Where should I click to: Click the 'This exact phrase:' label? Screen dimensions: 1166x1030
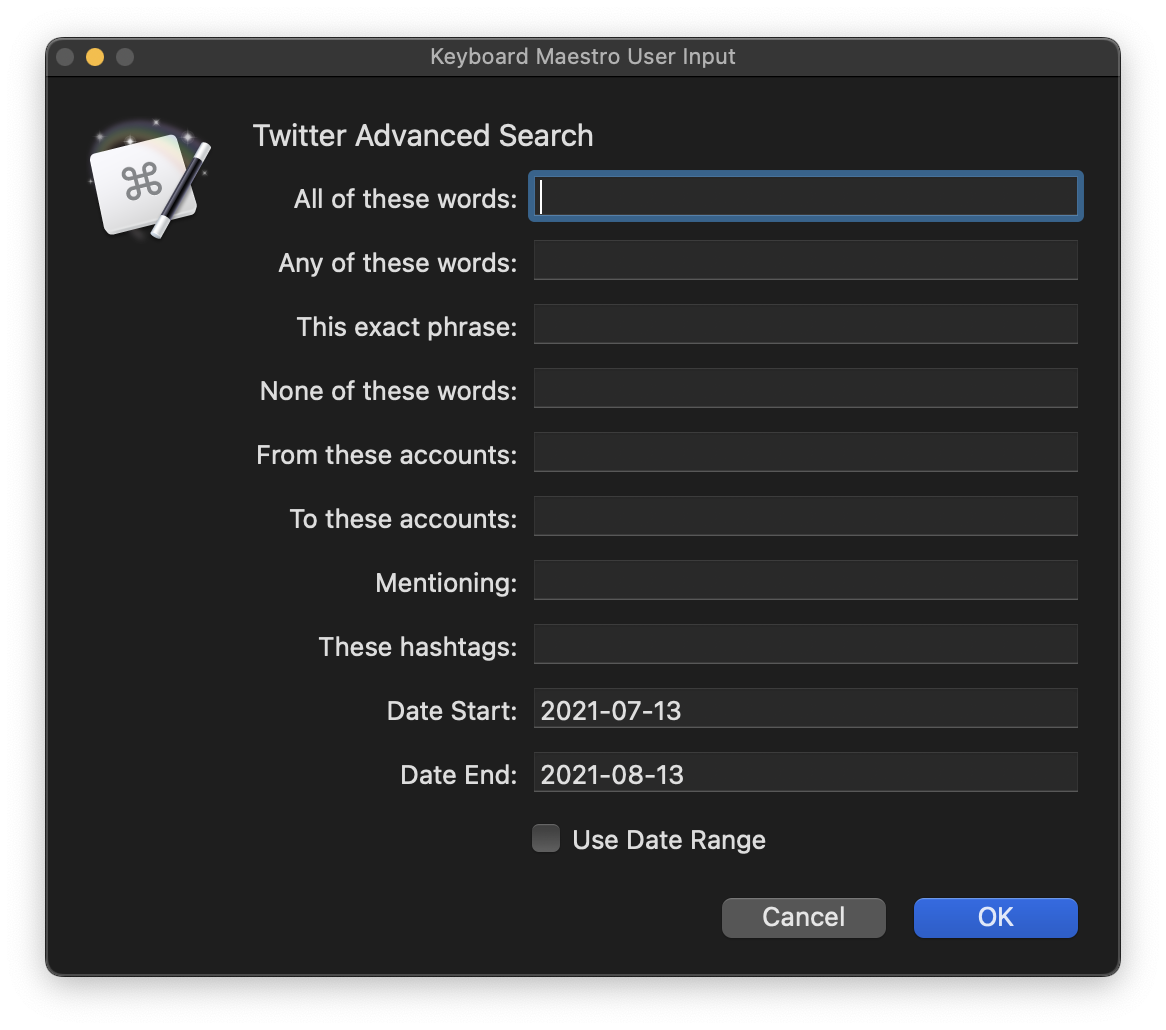(x=406, y=327)
